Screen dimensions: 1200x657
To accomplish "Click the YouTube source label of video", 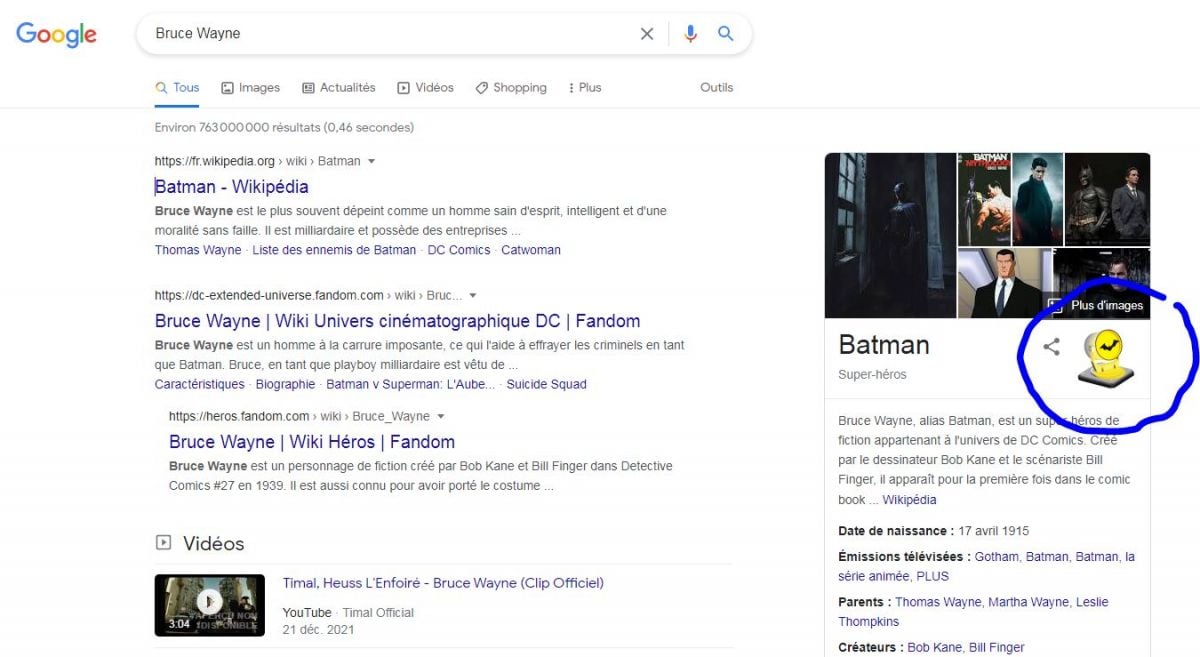I will tap(307, 612).
